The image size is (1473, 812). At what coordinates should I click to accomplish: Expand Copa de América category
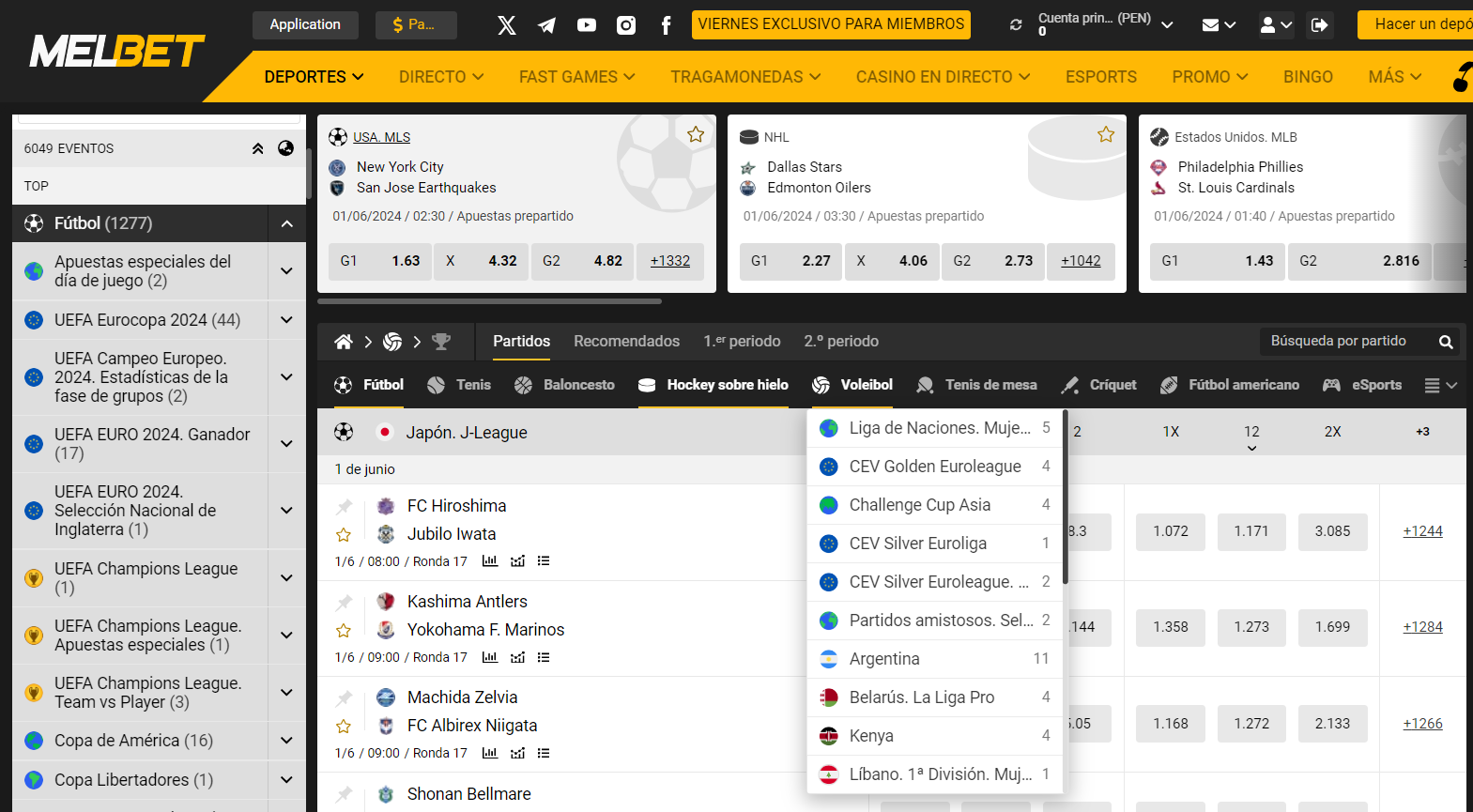point(287,741)
